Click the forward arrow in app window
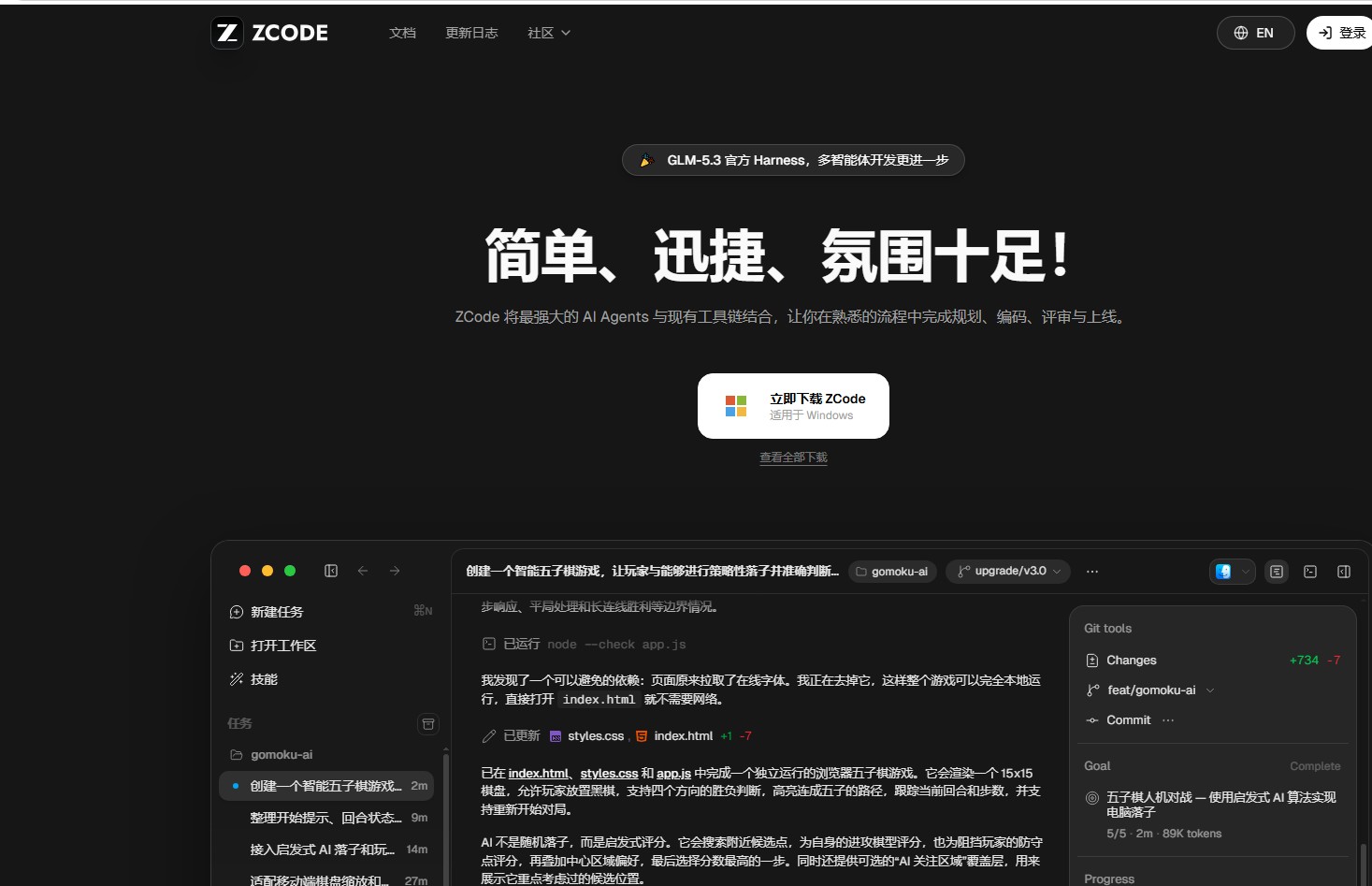The height and width of the screenshot is (886, 1372). [395, 571]
